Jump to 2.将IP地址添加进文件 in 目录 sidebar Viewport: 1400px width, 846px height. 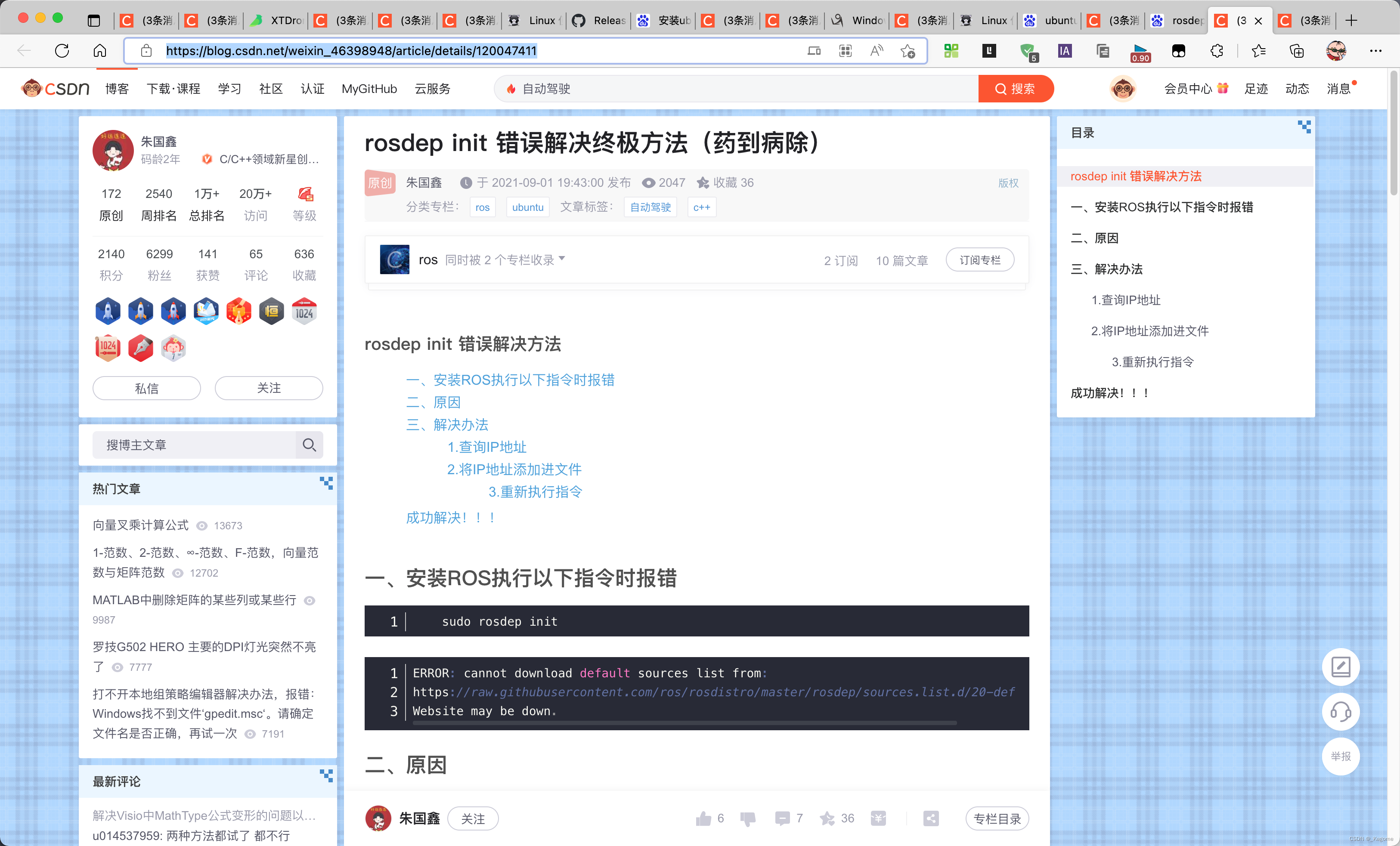click(x=1149, y=330)
